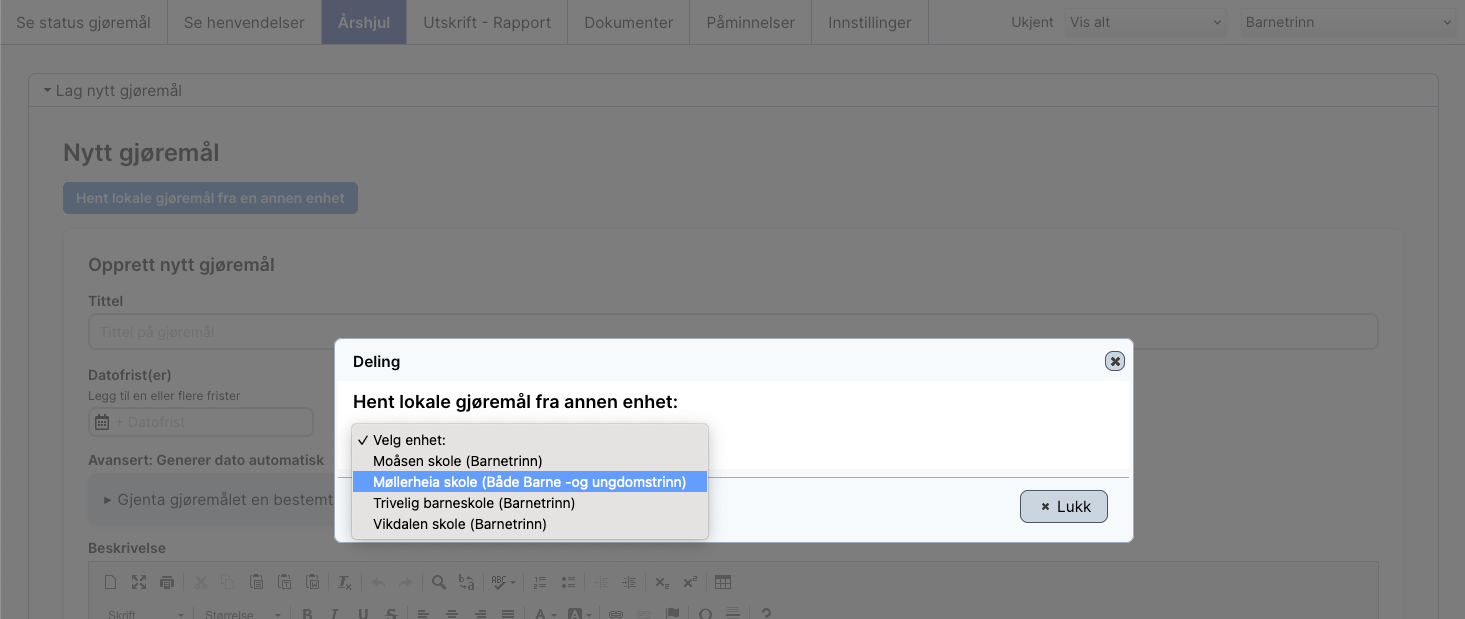This screenshot has width=1465, height=619.
Task: Select Vikdalen skole (Barnetrinn) option
Action: click(530, 524)
